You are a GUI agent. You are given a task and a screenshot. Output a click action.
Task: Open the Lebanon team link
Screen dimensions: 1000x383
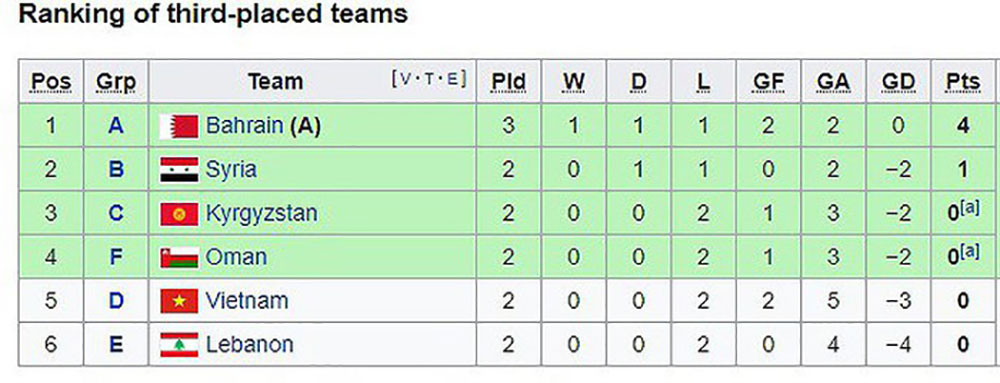249,344
